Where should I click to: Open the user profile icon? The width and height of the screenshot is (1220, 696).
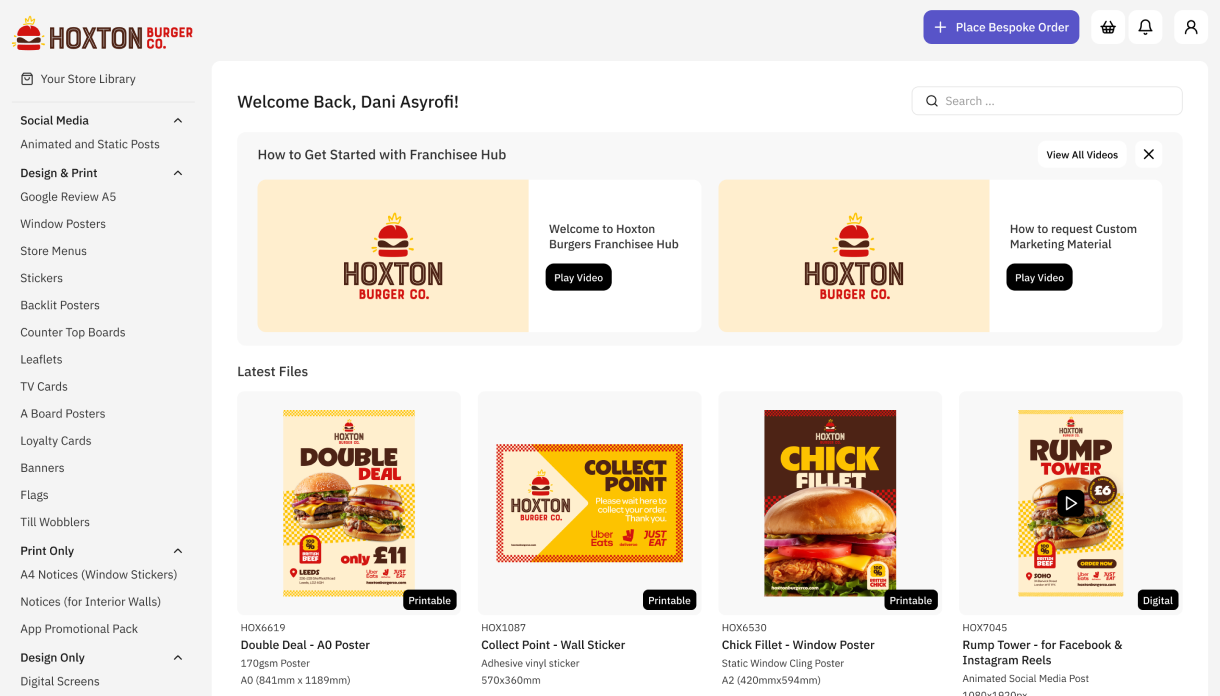(1191, 27)
